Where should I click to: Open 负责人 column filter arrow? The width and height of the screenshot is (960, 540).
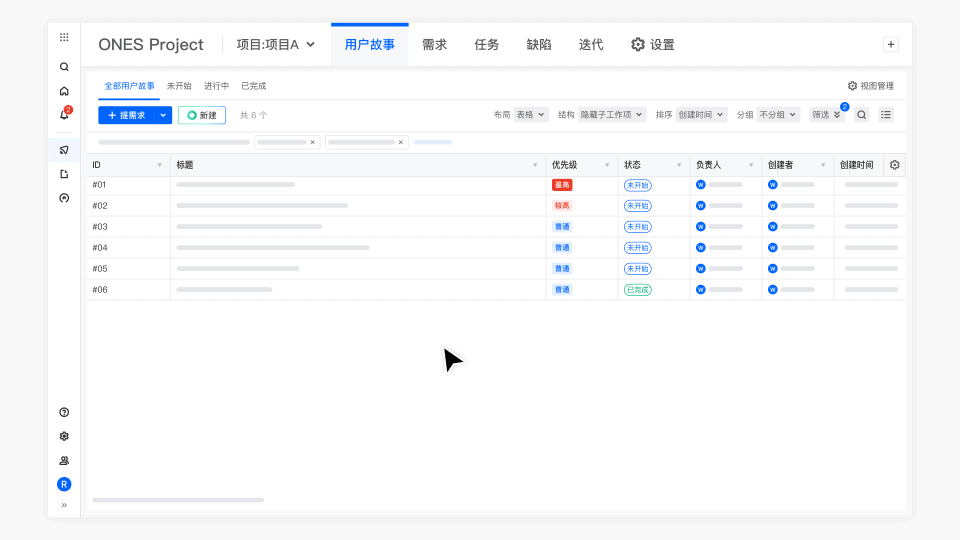[751, 165]
